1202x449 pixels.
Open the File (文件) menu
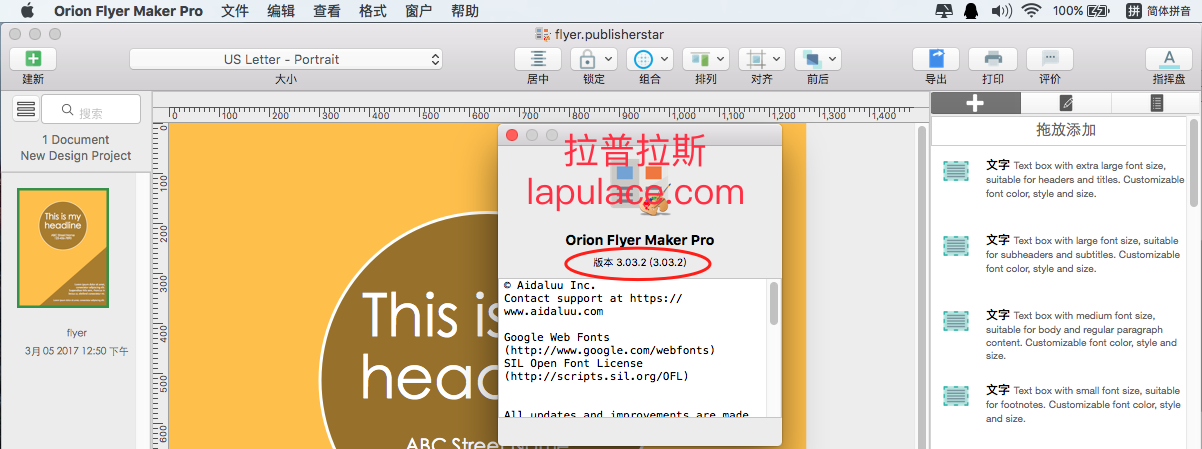pos(235,11)
